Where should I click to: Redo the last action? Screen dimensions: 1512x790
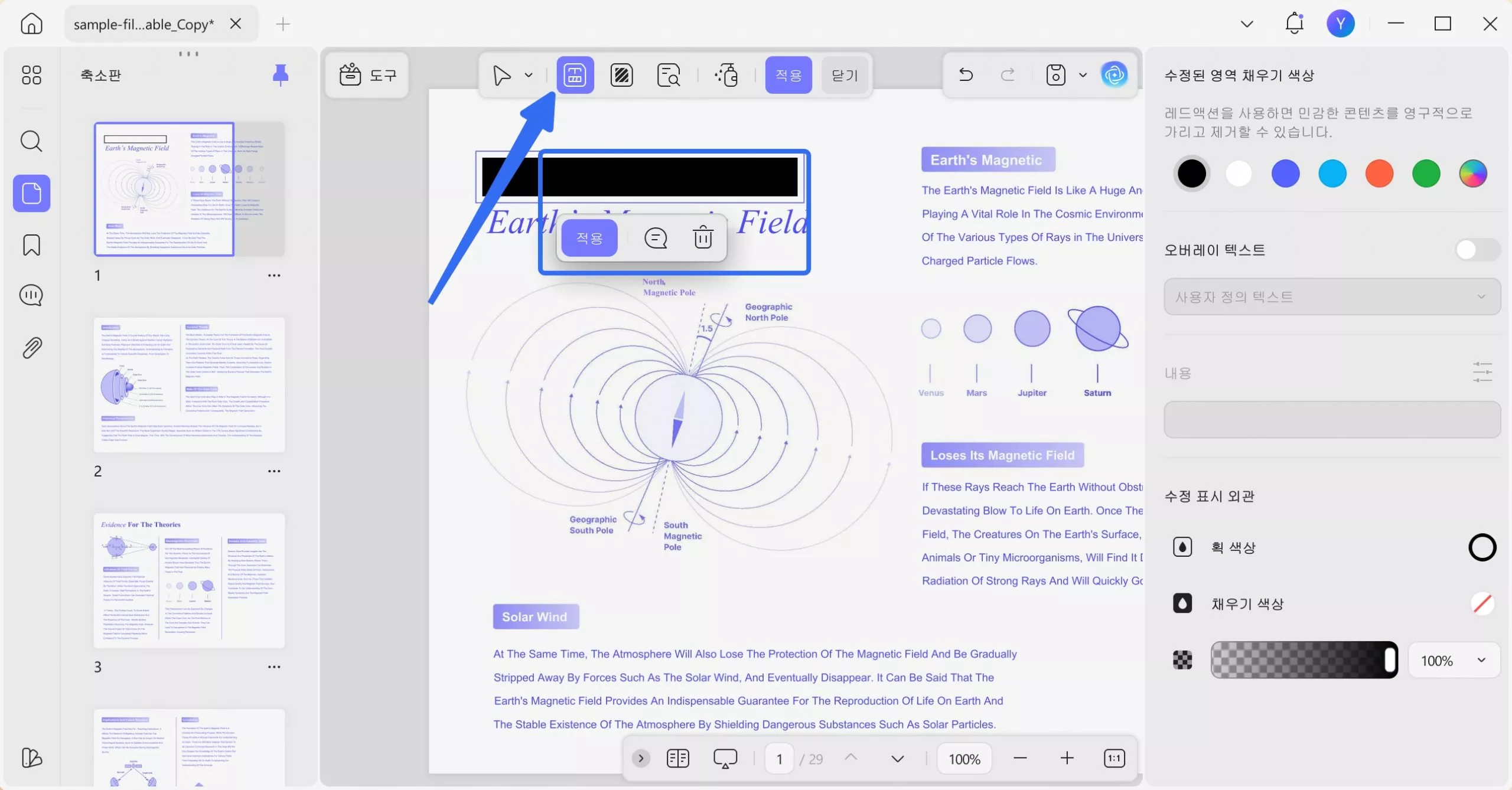[1008, 74]
